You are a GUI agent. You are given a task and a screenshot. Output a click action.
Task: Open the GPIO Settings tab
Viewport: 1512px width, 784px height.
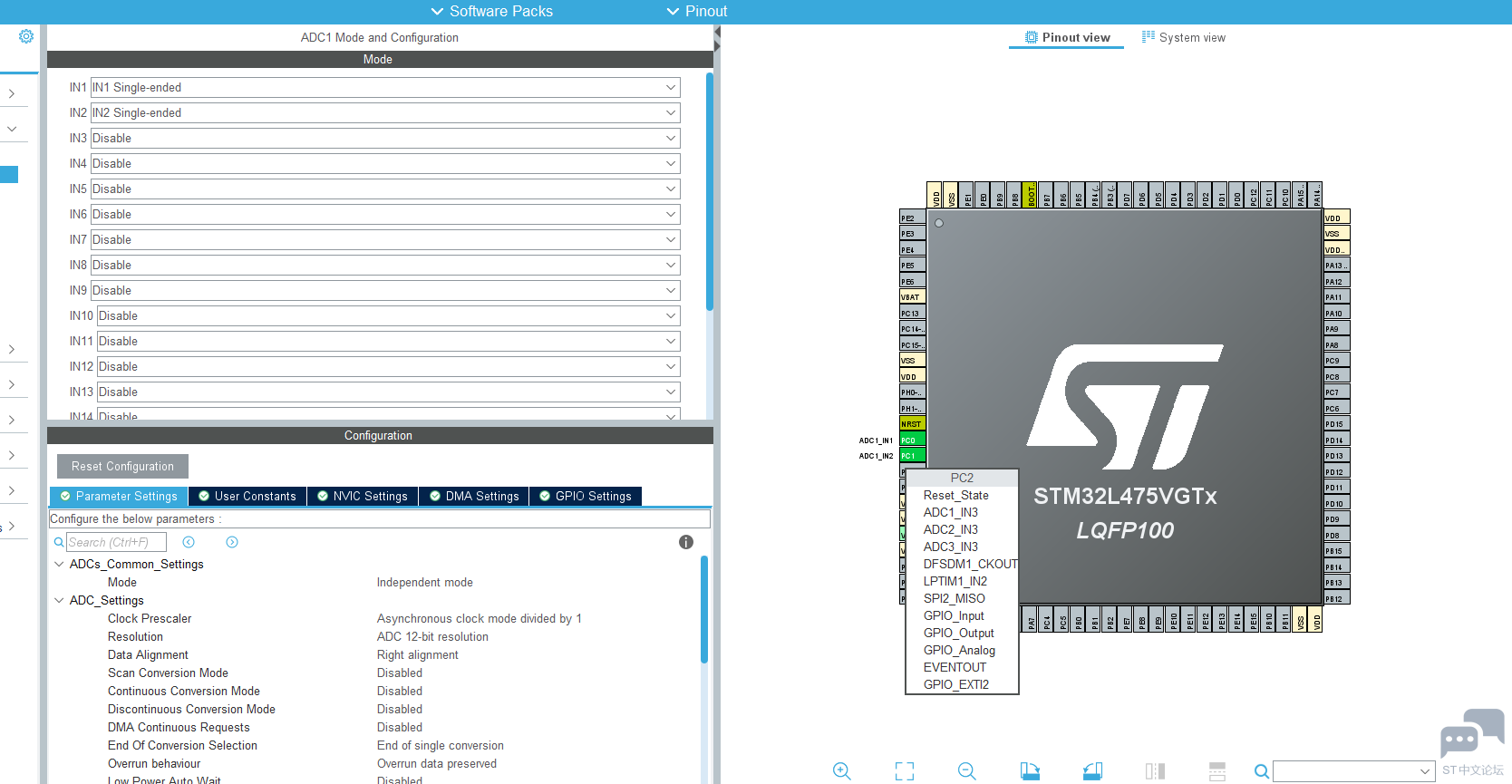[586, 496]
